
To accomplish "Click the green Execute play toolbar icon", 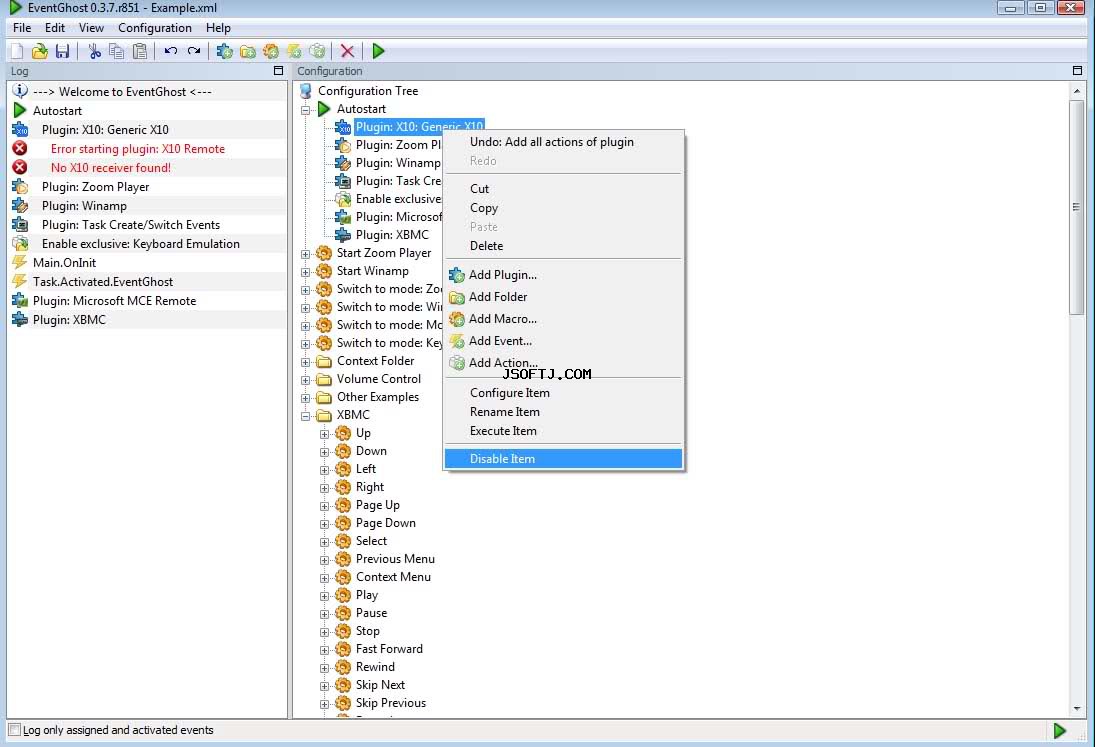I will (378, 51).
